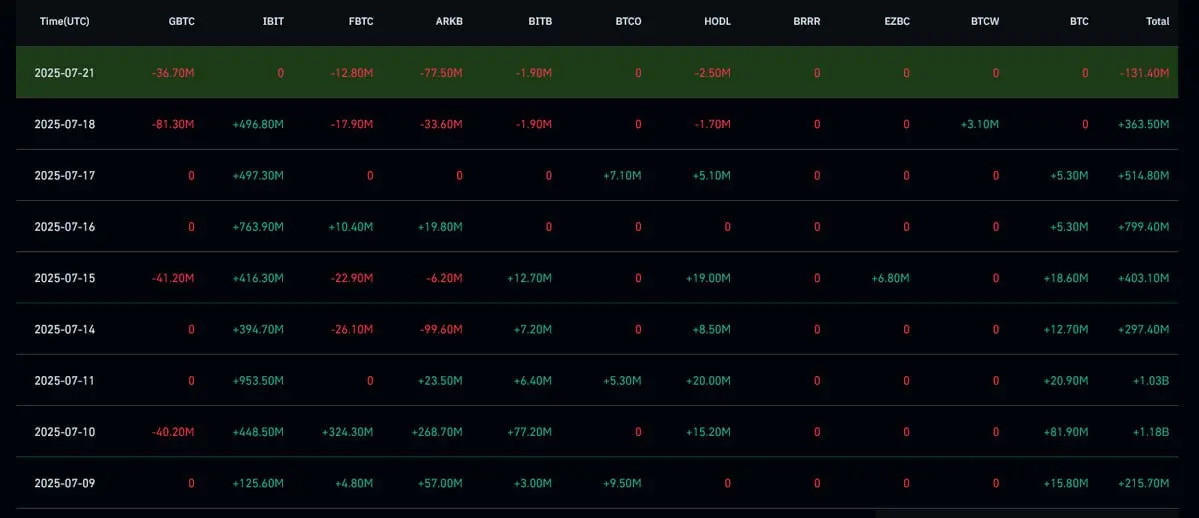Click the +81.90M BTC value
The image size is (1199, 518).
pyautogui.click(x=1066, y=432)
